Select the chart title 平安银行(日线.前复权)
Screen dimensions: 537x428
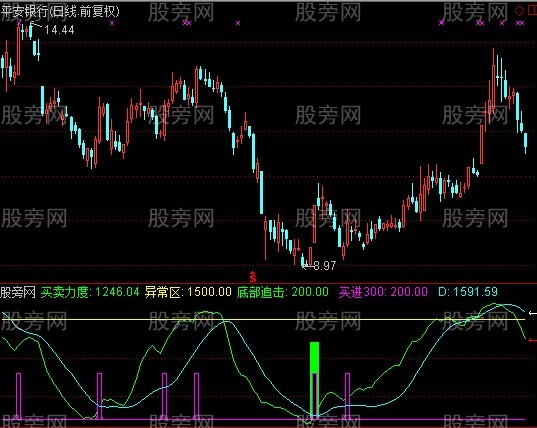pos(60,11)
